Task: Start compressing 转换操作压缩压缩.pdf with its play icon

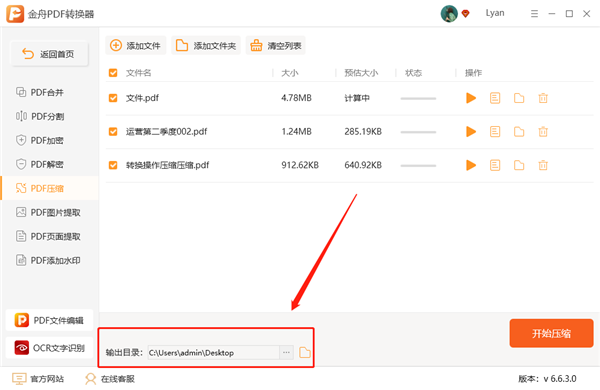Action: [471, 165]
